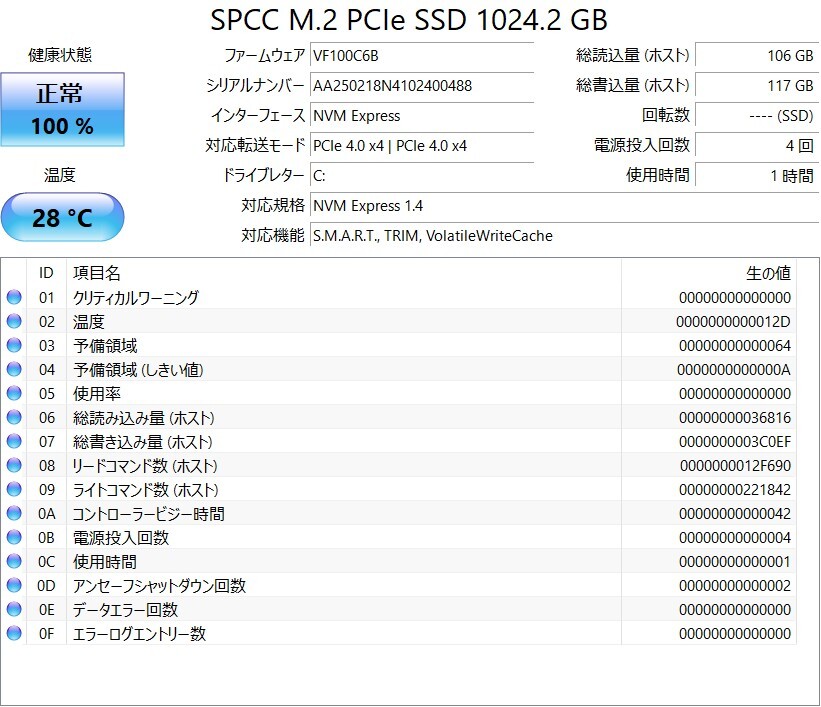Click the 28 °C temperature button
The height and width of the screenshot is (707, 821).
(x=62, y=217)
